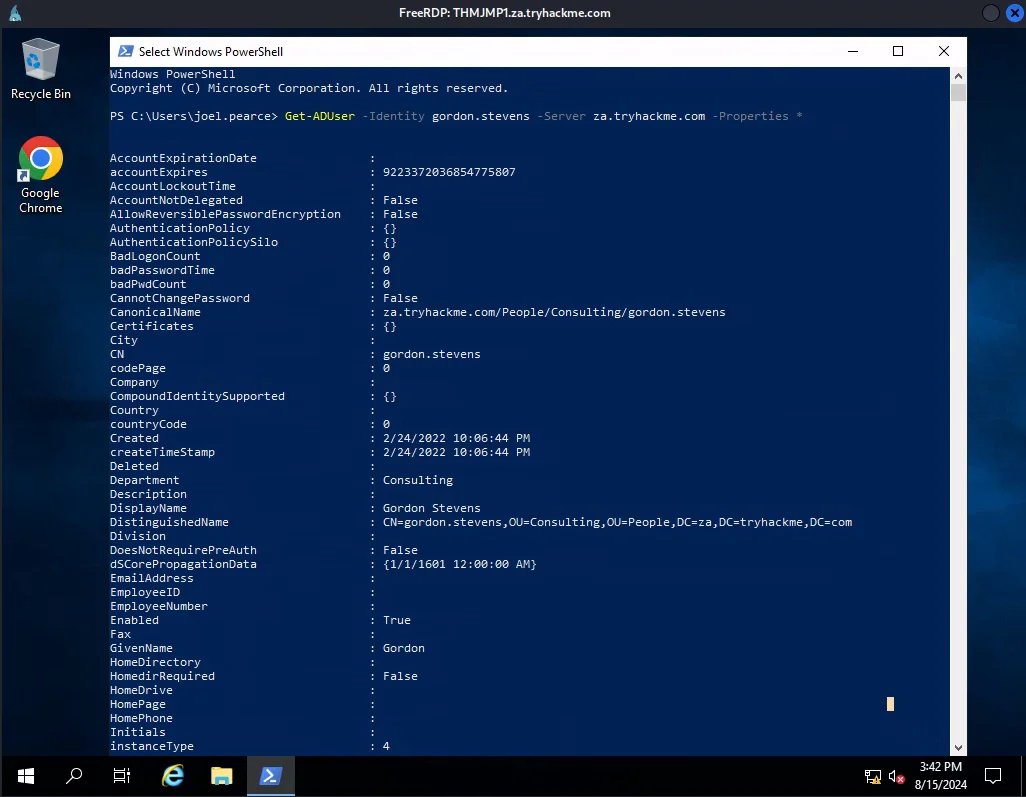Open taskbar search magnifier
This screenshot has height=797, width=1026.
pyautogui.click(x=74, y=776)
